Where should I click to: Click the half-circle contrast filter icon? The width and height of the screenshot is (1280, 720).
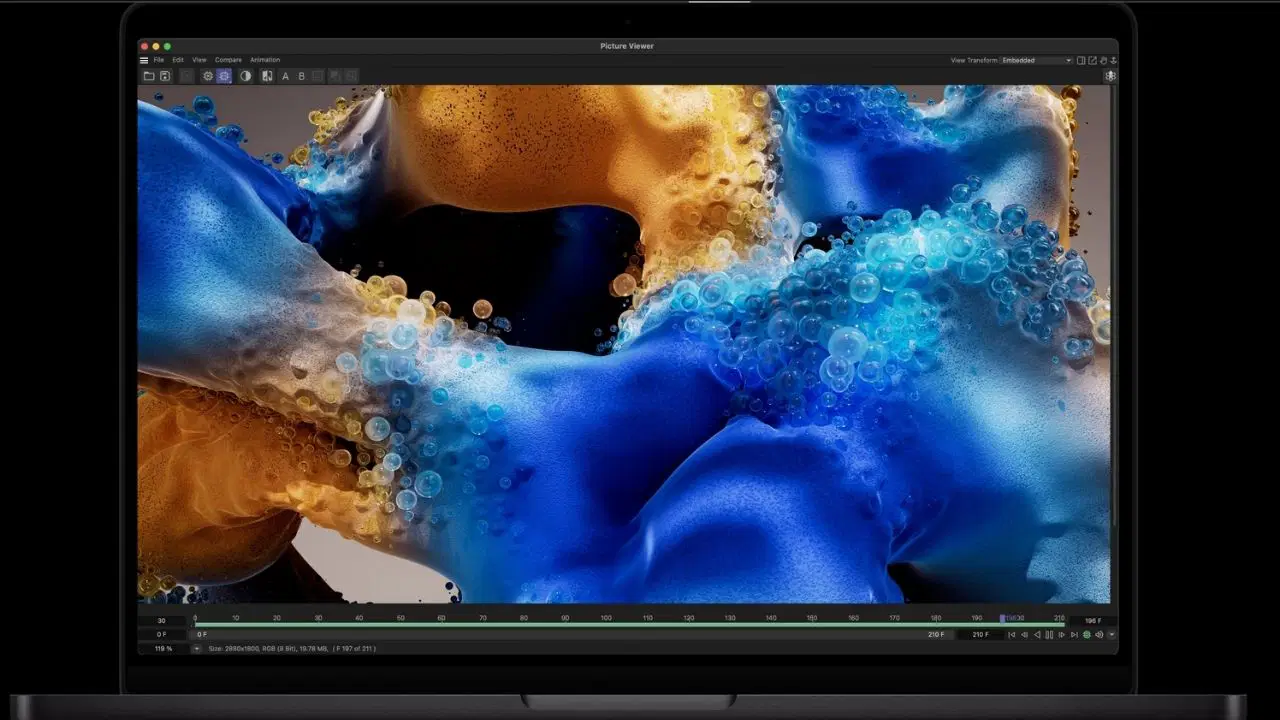246,76
